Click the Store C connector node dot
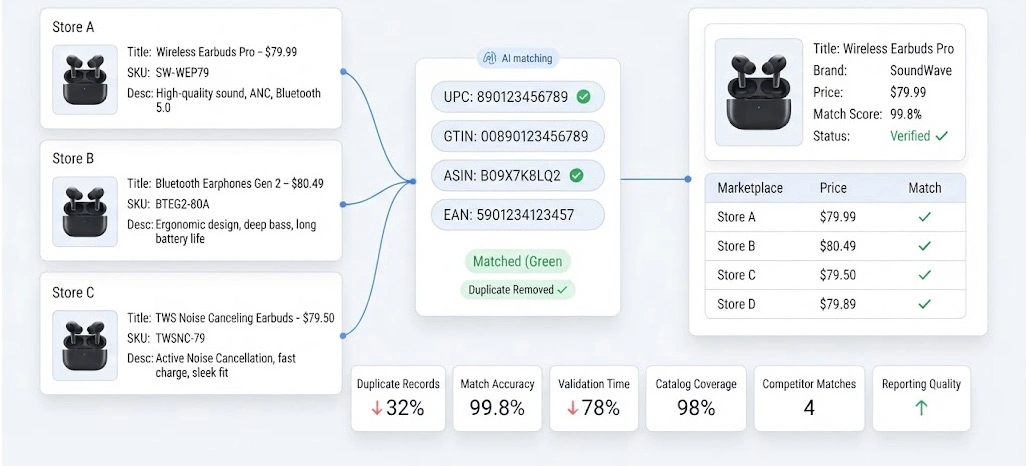The height and width of the screenshot is (466, 1026). [343, 336]
